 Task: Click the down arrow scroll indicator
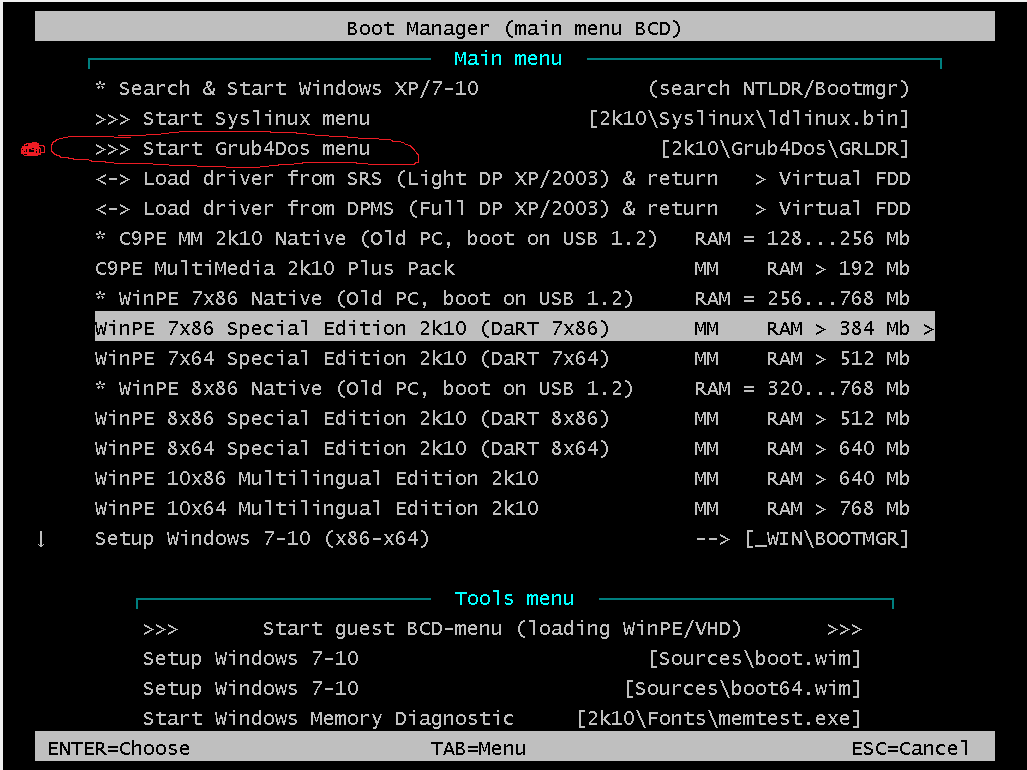41,539
